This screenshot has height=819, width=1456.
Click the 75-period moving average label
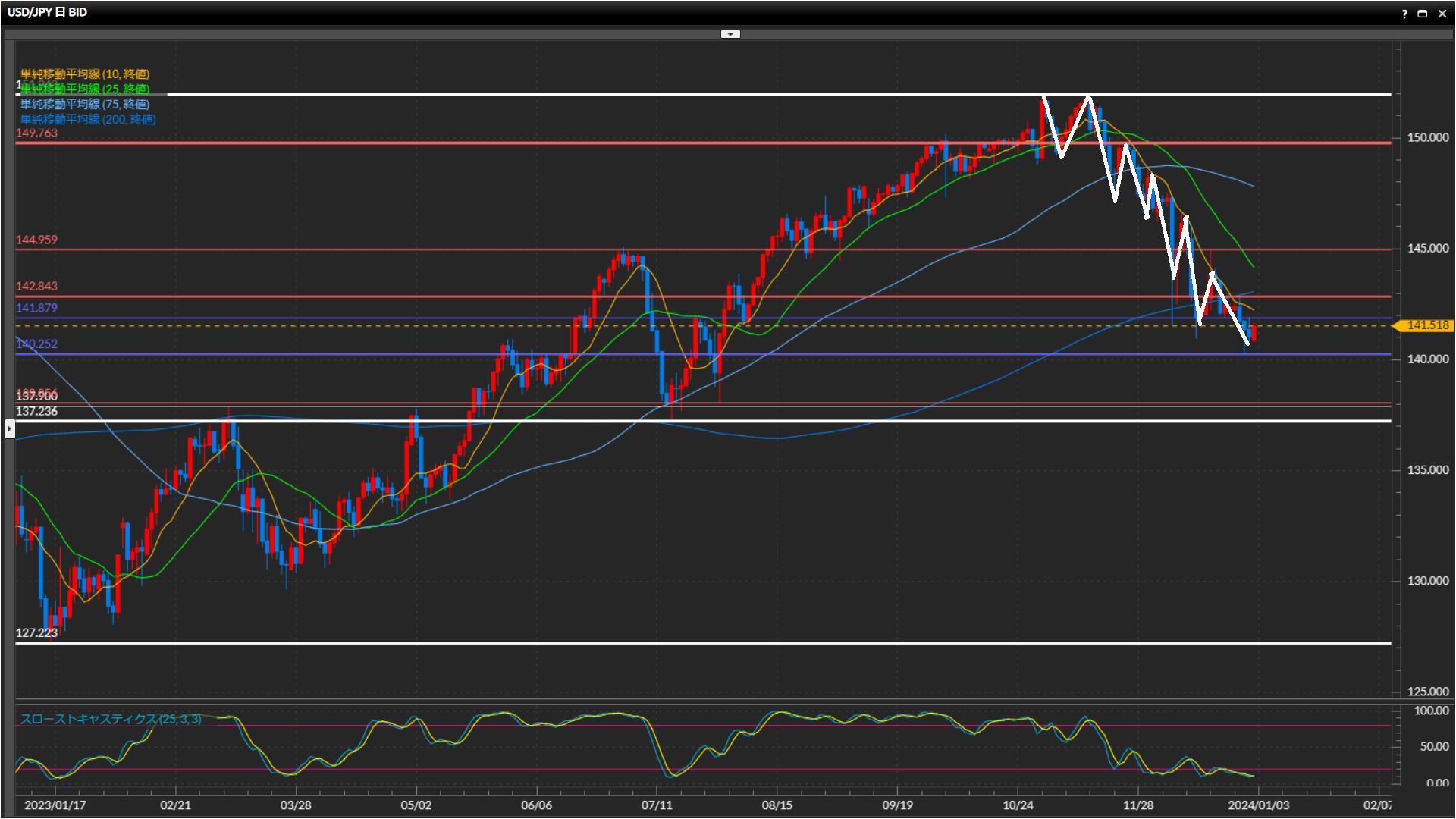click(84, 104)
